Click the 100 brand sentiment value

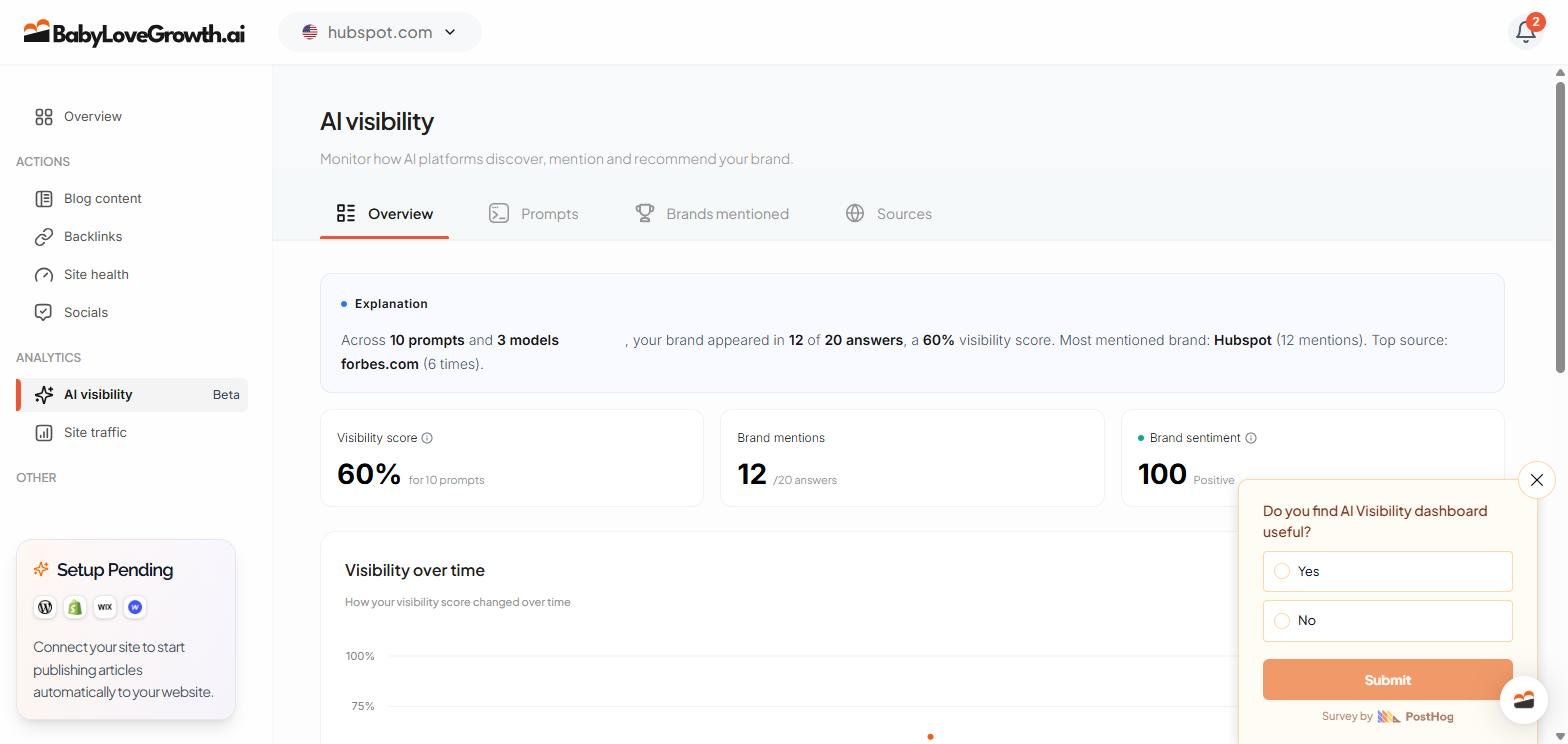coord(1162,474)
